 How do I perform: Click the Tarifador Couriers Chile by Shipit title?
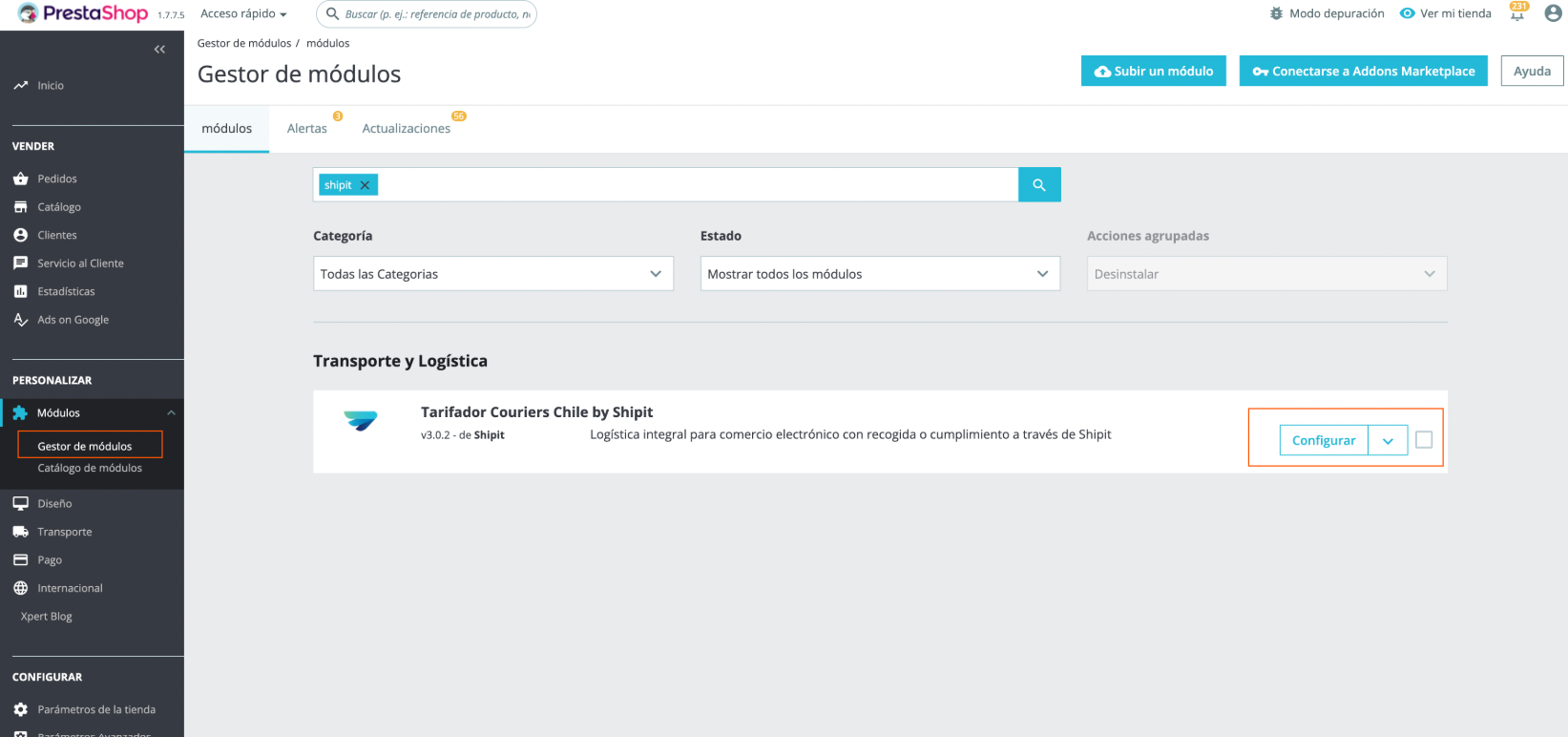pos(536,412)
